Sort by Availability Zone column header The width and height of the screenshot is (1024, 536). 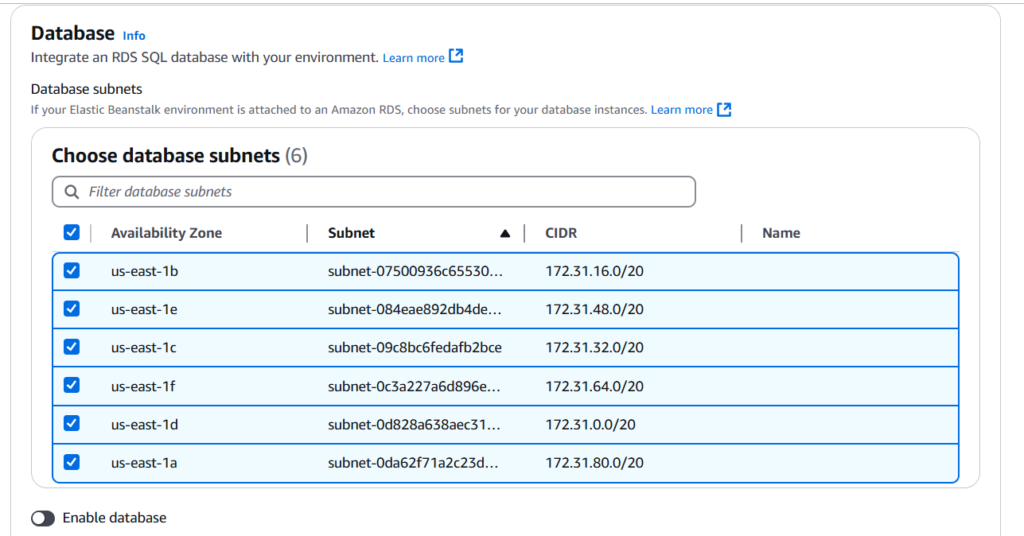[x=166, y=233]
